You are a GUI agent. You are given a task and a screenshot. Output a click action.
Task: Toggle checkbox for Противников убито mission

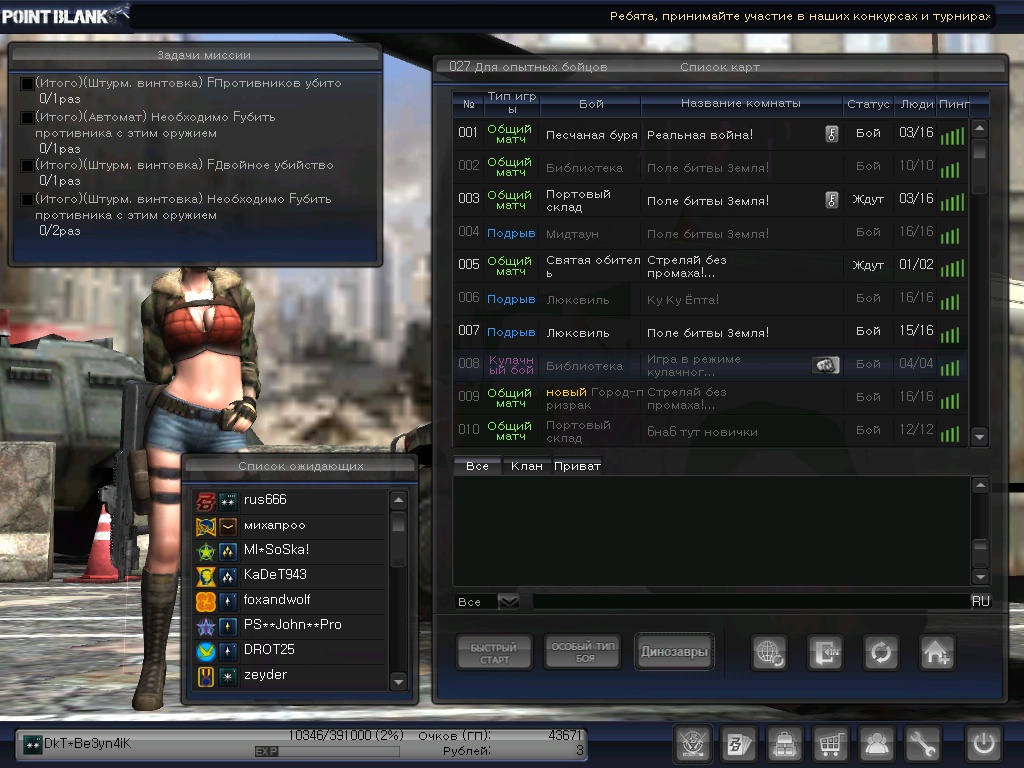27,84
